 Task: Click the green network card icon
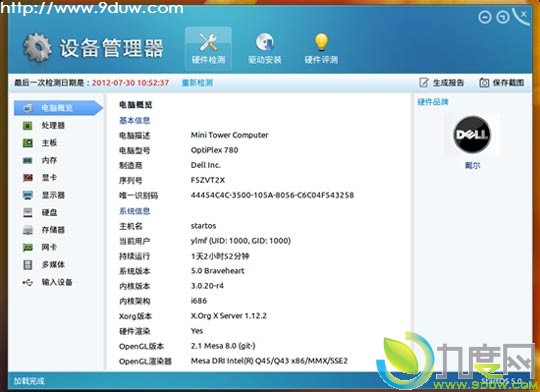[28, 247]
